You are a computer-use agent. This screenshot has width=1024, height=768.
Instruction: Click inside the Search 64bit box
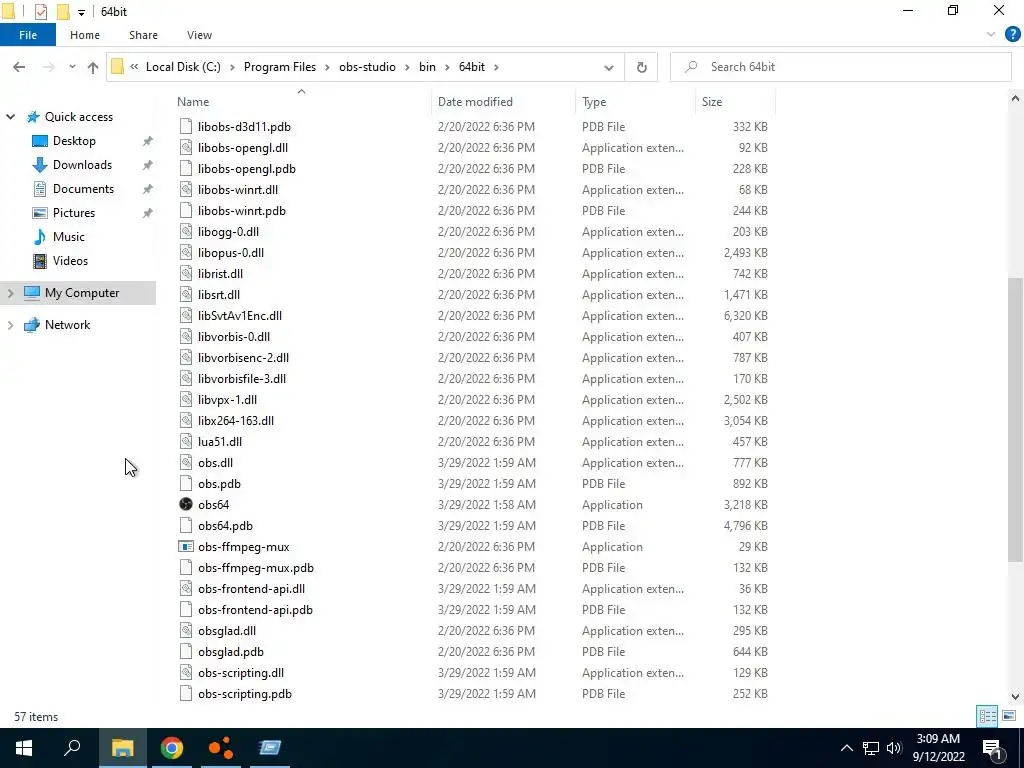(x=840, y=67)
